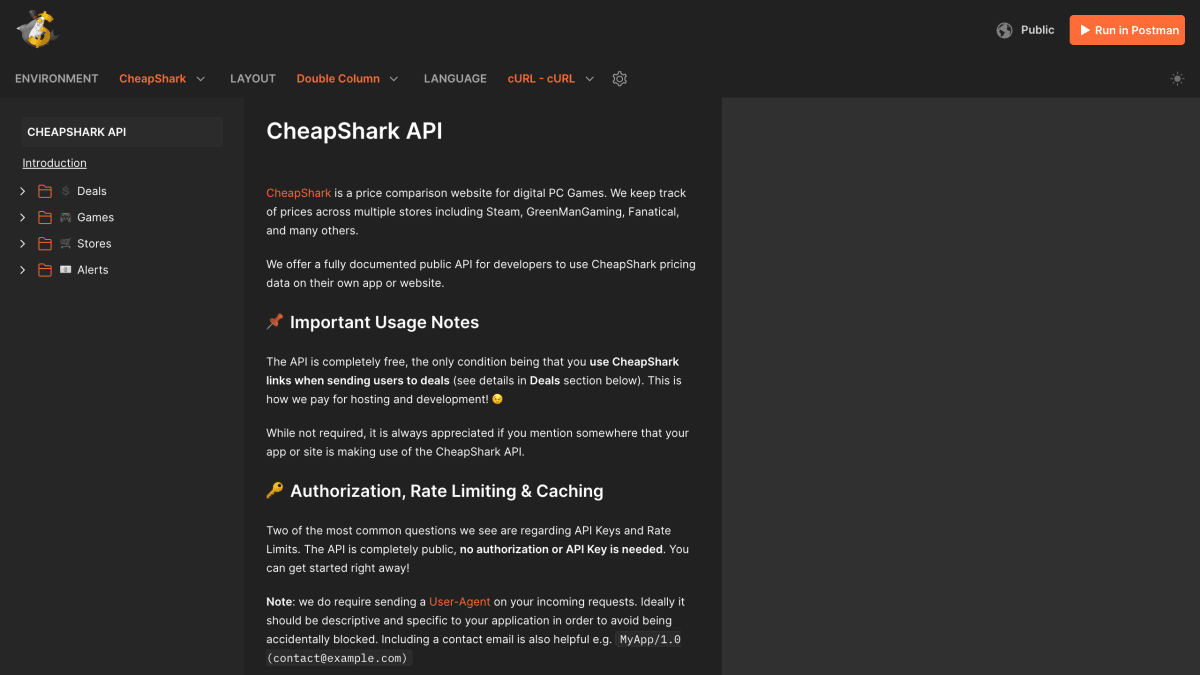Image resolution: width=1200 pixels, height=675 pixels.
Task: Click the Public visibility label
Action: [x=1038, y=30]
